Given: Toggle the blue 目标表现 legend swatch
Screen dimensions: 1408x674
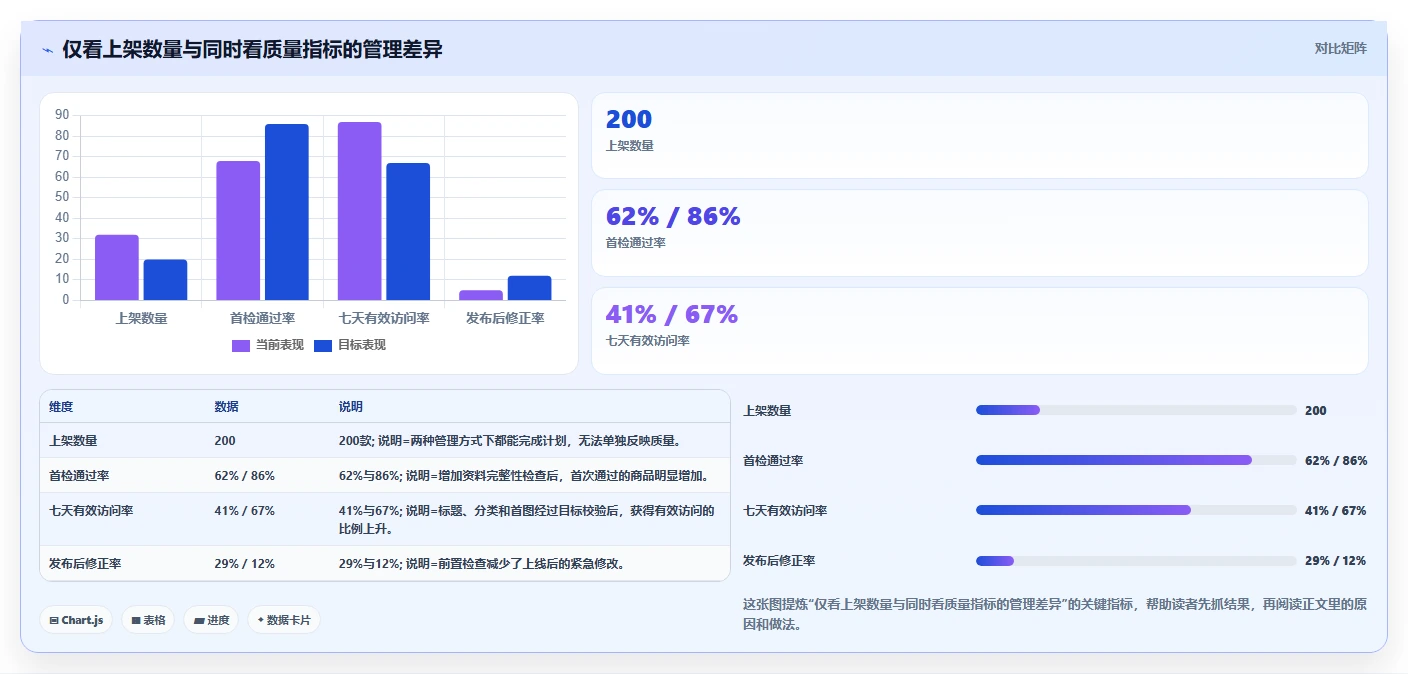Looking at the screenshot, I should point(323,345).
